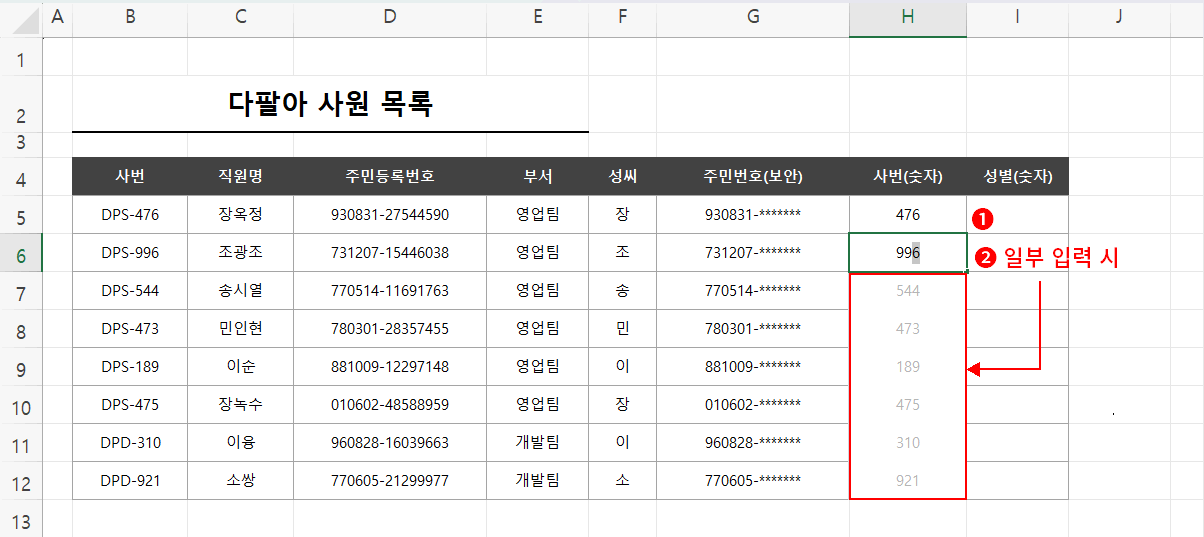Screen dimensions: 1204x537
Task: Click employee name 장녹수
Action: tap(241, 405)
